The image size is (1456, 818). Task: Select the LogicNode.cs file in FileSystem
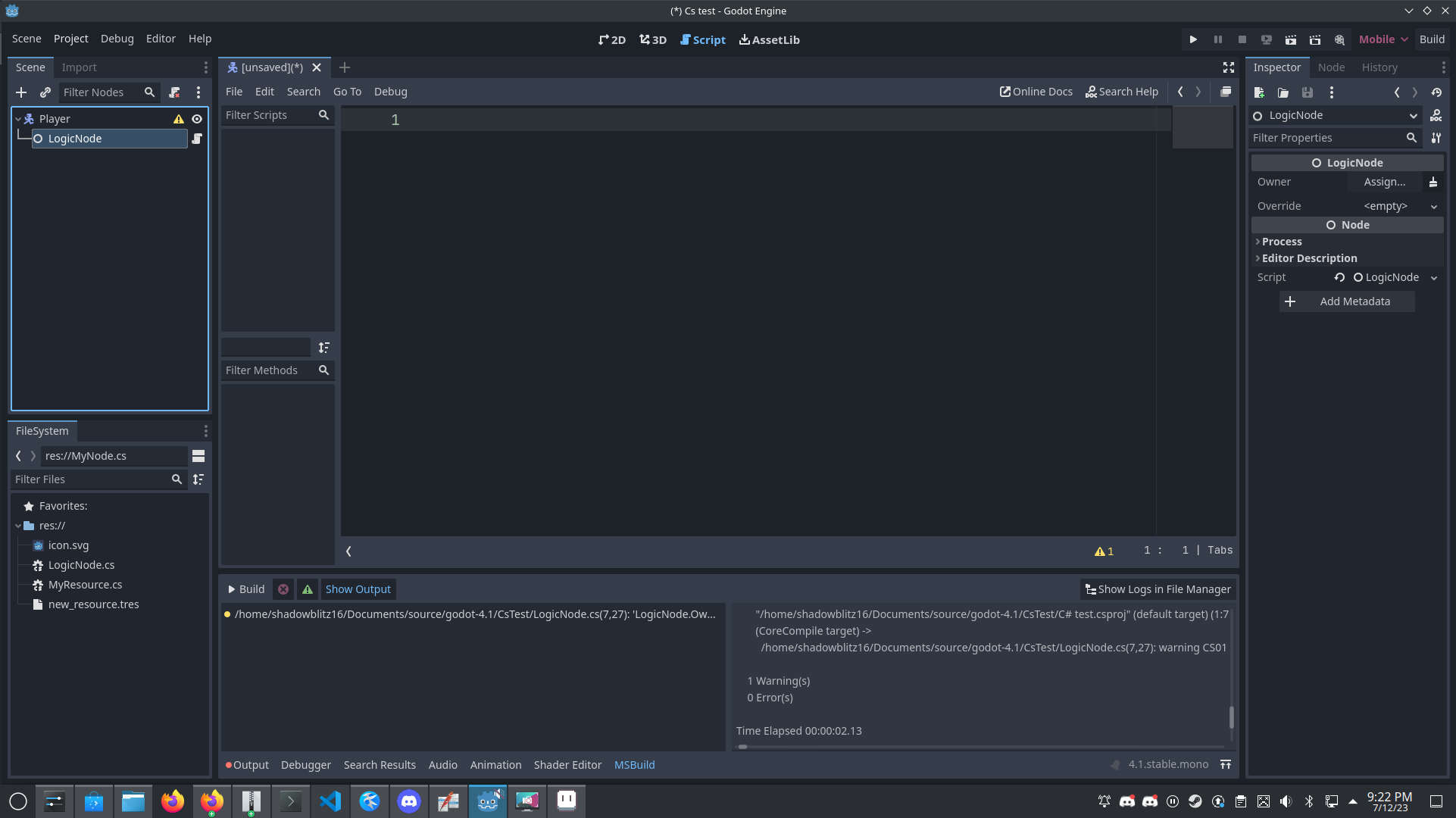coord(80,565)
